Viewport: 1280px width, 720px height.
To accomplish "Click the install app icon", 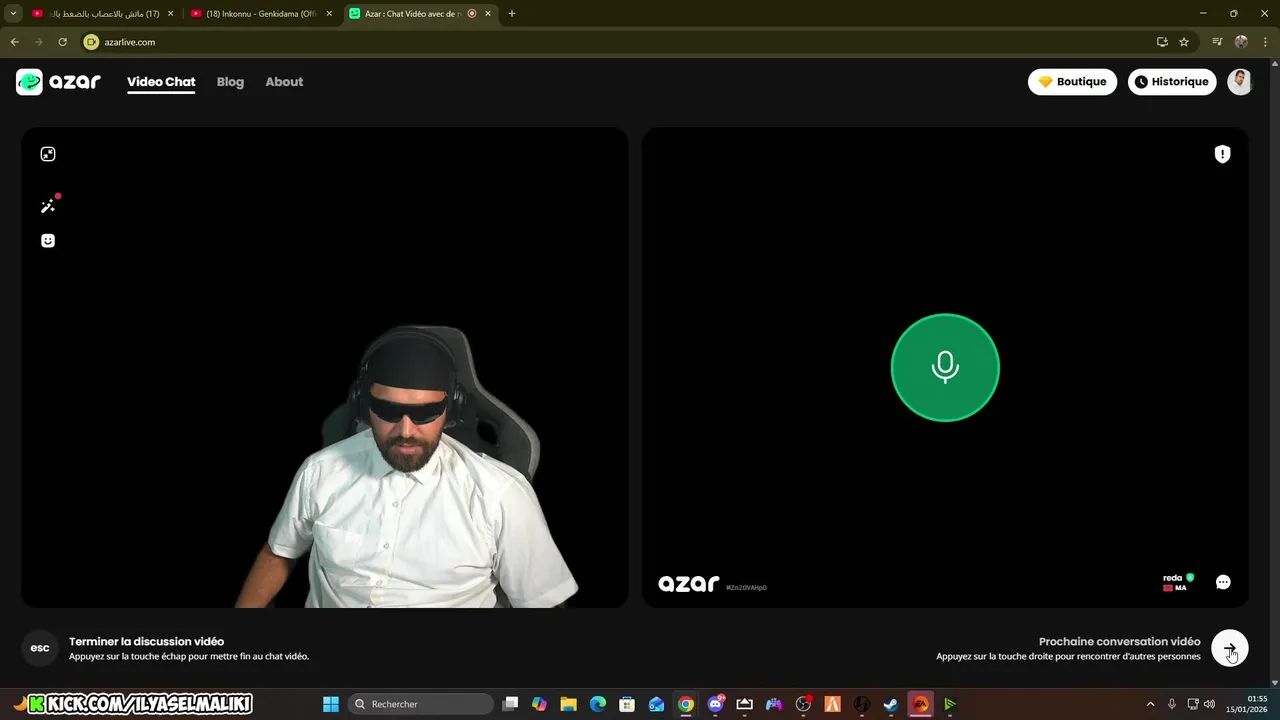I will coord(1162,42).
